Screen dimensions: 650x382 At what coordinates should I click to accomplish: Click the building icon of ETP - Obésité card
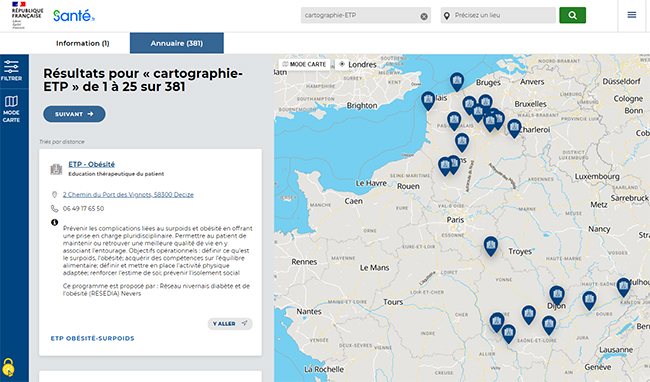[56, 169]
